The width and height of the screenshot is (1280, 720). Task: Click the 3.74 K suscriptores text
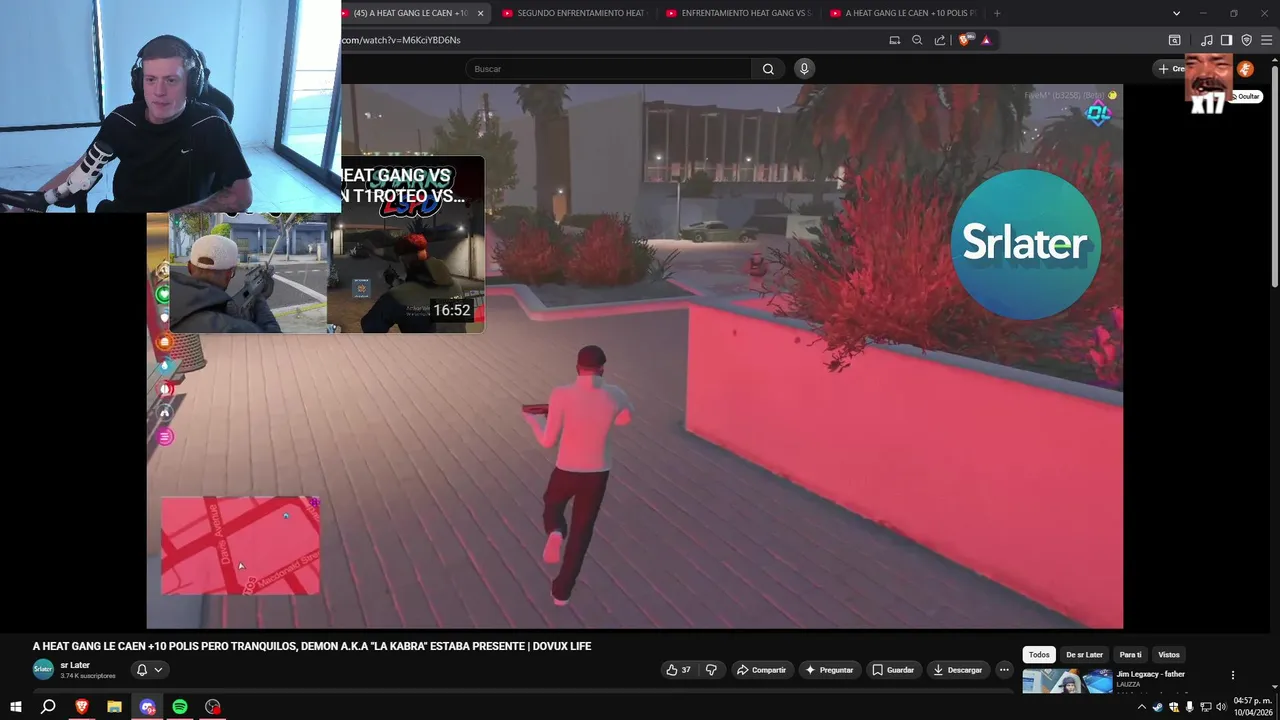pos(88,676)
